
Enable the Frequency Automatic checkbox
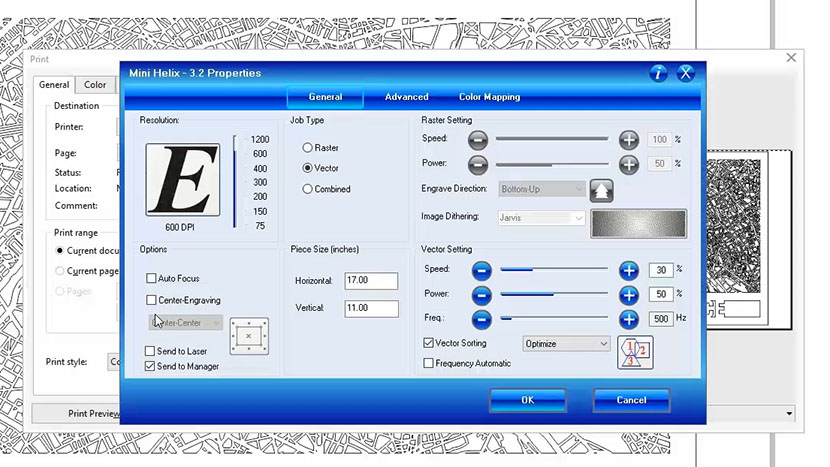tap(429, 363)
